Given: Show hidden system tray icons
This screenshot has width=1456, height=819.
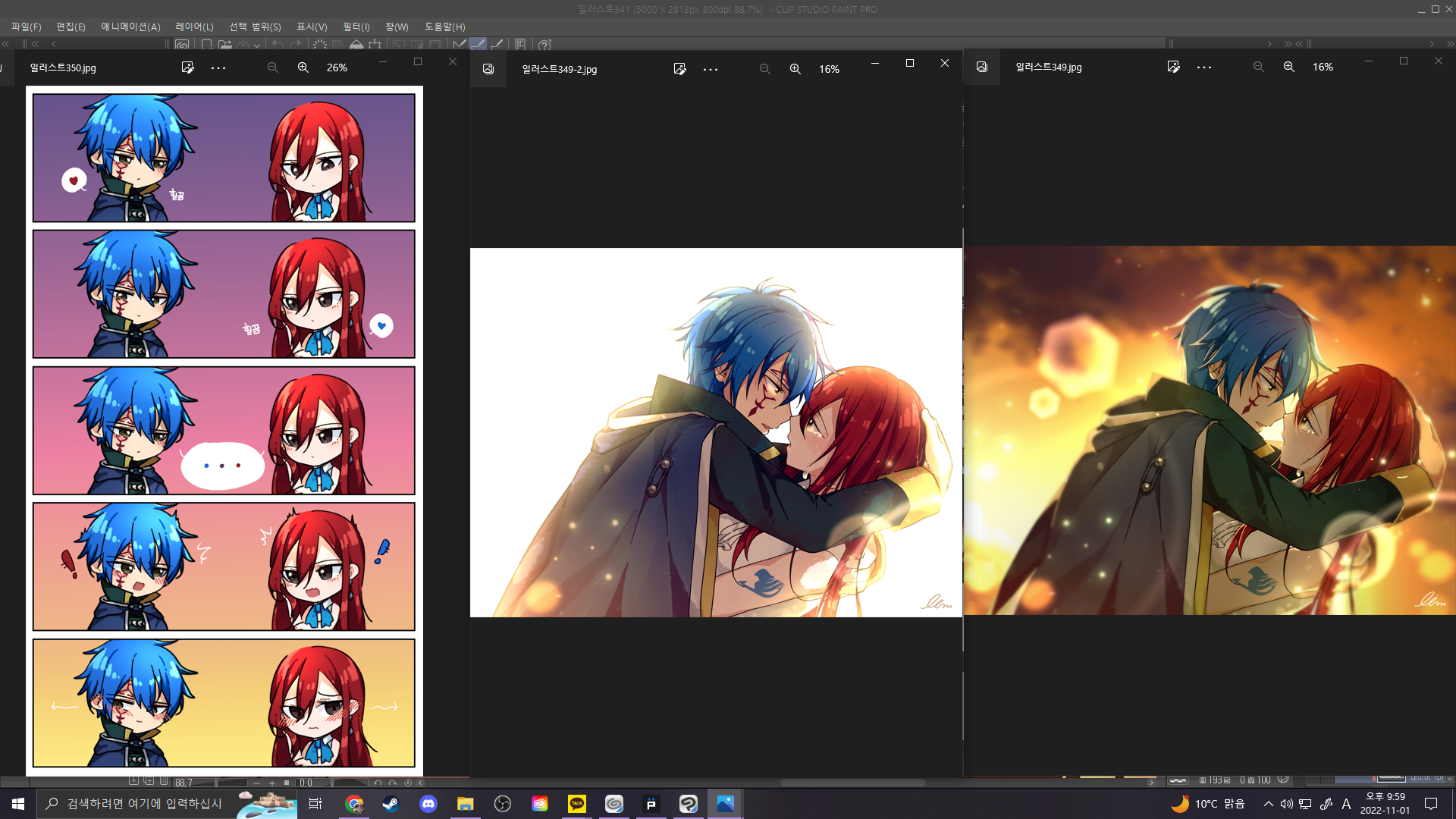Looking at the screenshot, I should [x=1268, y=804].
